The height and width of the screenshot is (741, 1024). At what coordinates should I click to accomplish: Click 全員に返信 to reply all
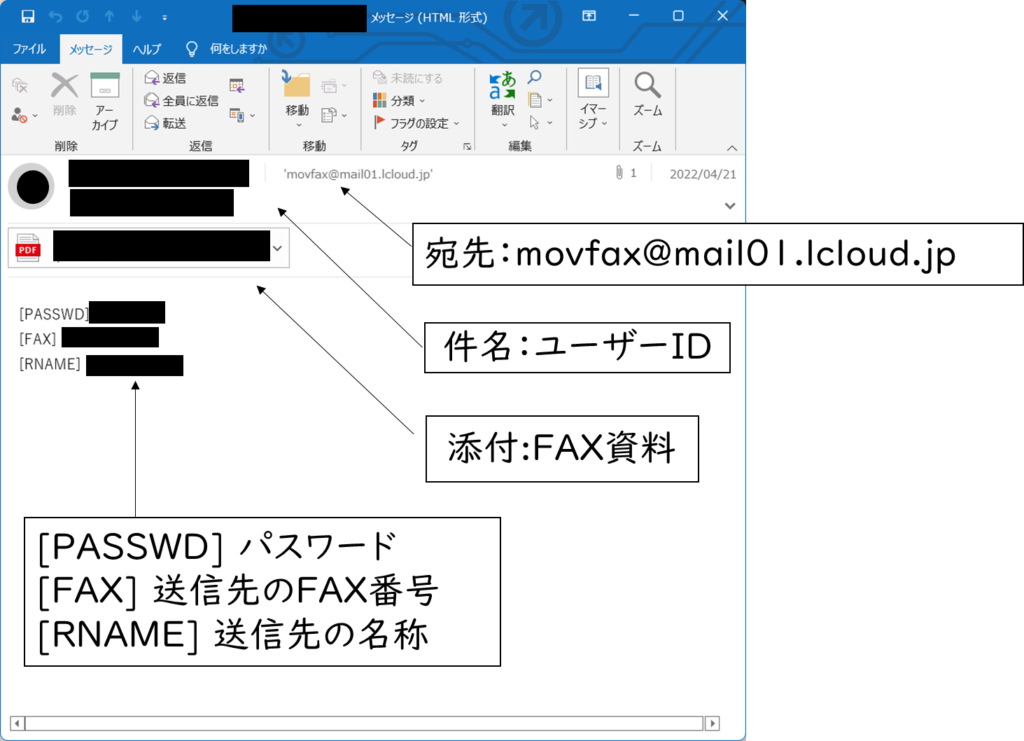(x=181, y=101)
